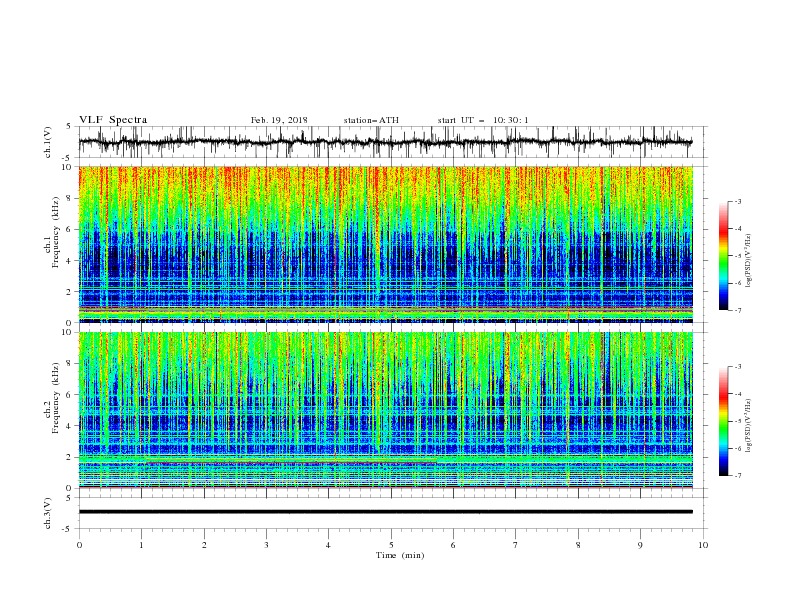
Task: Select the "start UT = 10:30:1" header text
Action: point(483,120)
